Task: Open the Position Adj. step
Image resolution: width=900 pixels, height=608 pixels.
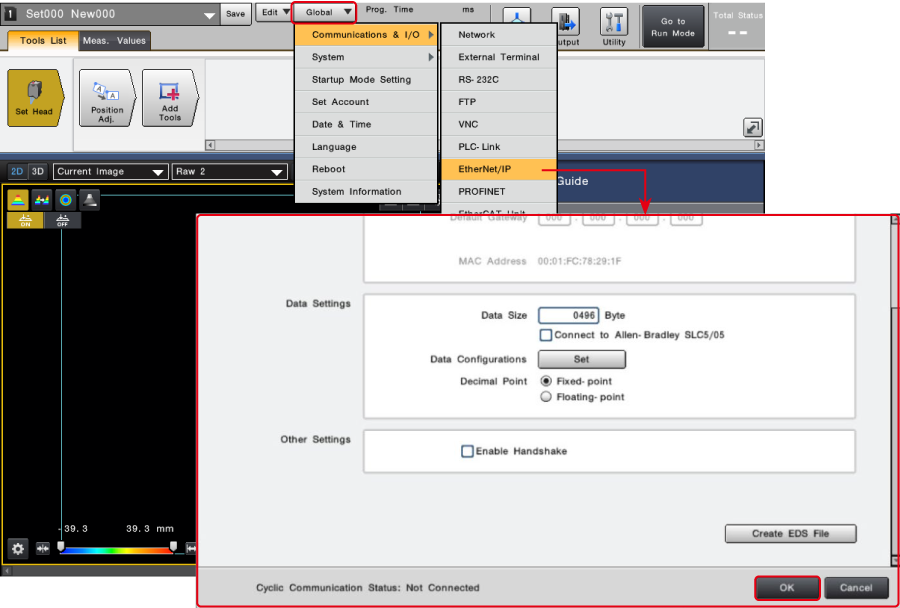Action: 106,98
